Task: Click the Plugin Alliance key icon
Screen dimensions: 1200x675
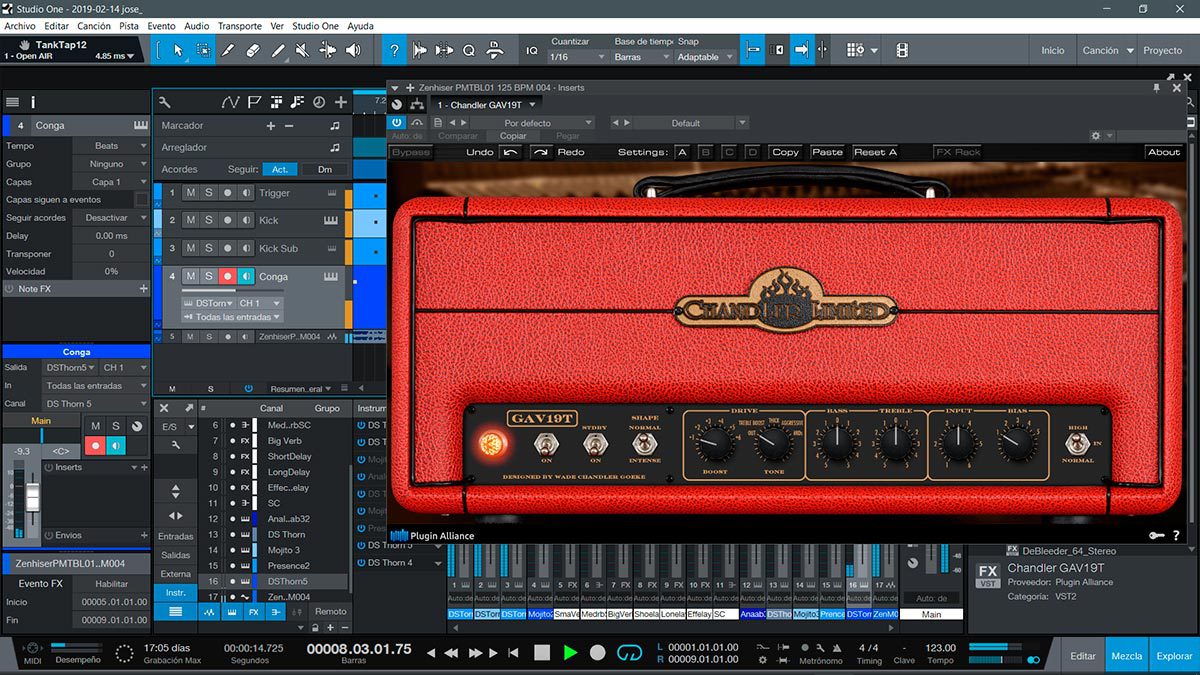Action: [1156, 535]
